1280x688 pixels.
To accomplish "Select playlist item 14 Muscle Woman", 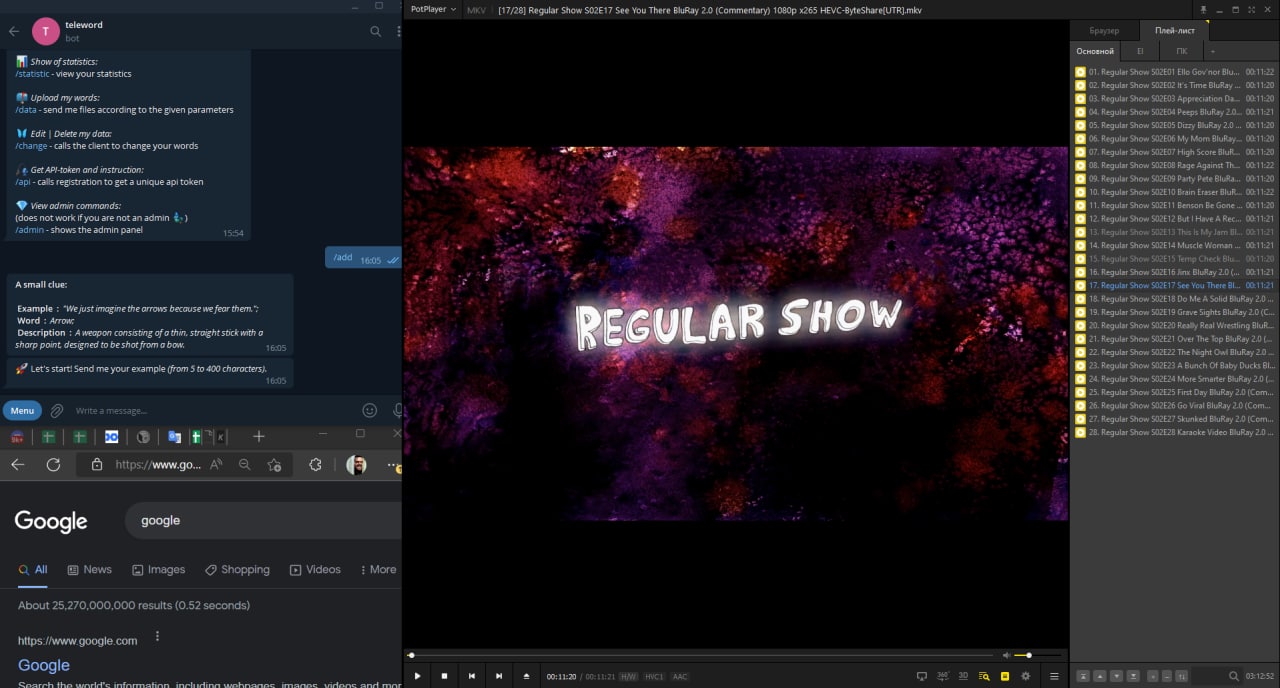I will click(1174, 245).
